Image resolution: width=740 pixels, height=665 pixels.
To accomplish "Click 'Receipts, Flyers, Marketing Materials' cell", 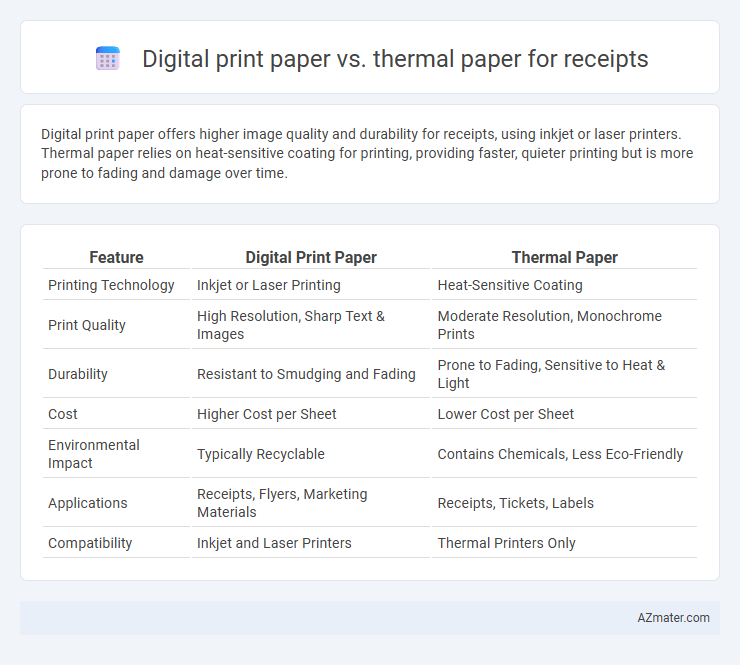I will coord(282,503).
